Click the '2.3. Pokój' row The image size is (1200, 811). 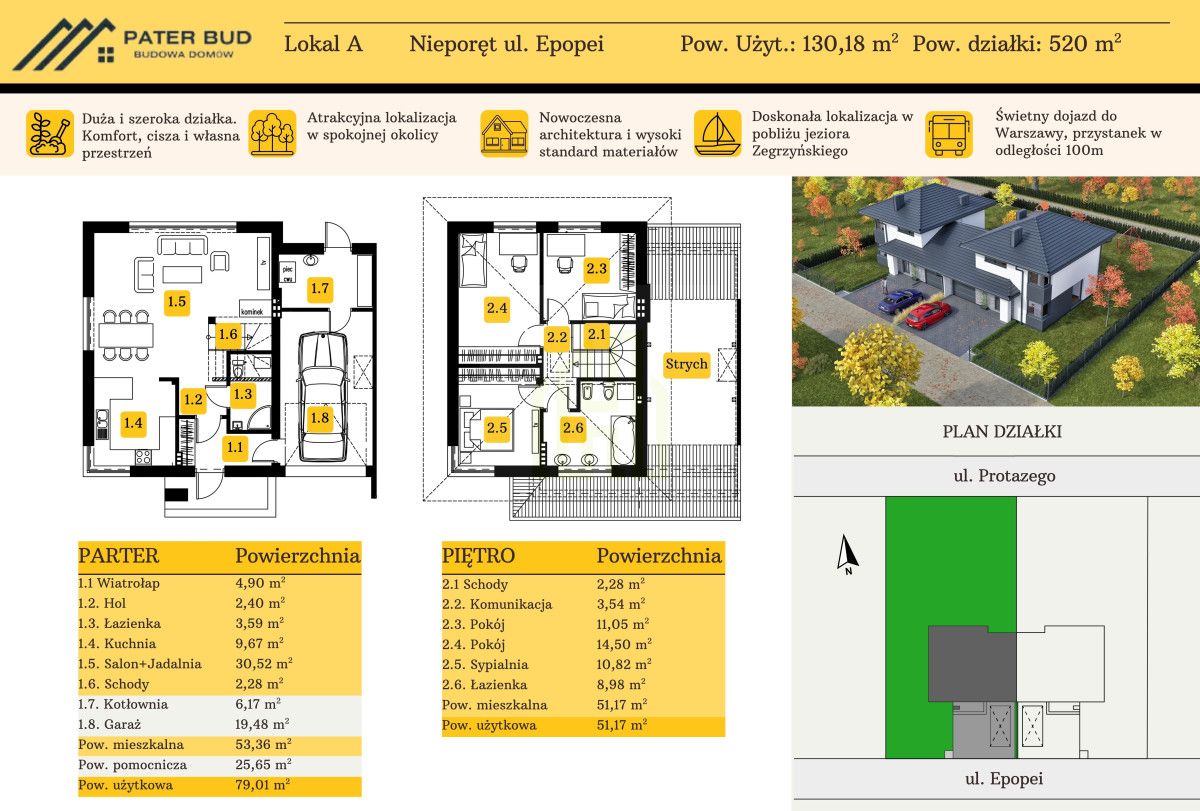click(583, 625)
